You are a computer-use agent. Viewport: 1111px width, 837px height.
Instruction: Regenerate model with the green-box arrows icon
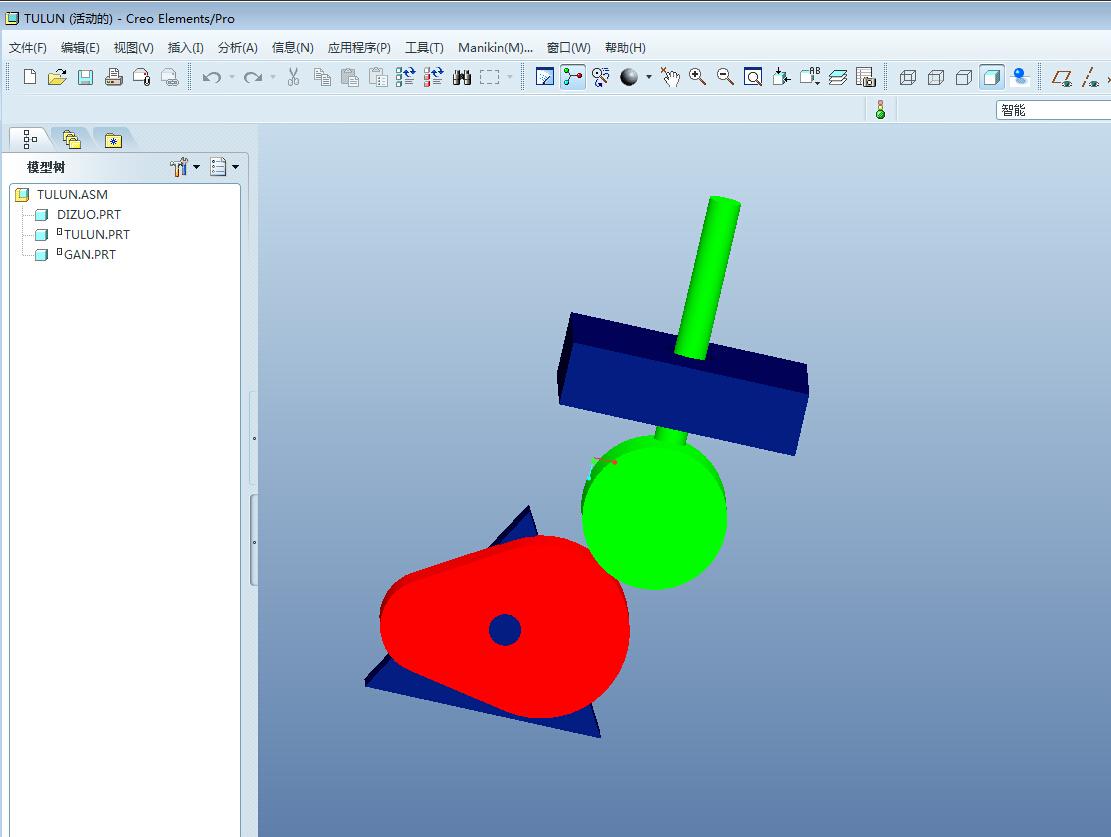405,77
